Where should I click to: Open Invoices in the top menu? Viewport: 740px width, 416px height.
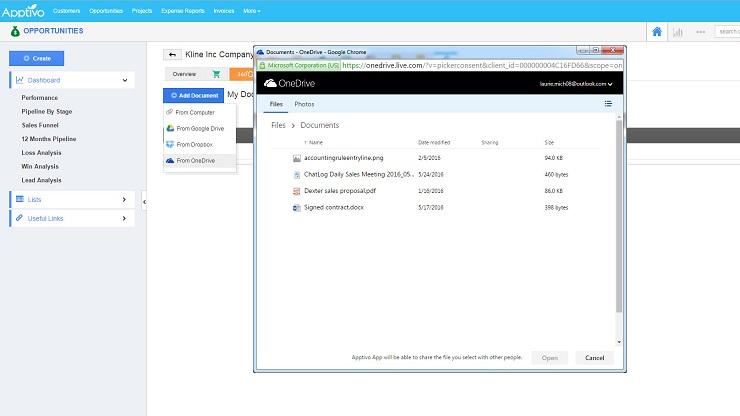224,11
